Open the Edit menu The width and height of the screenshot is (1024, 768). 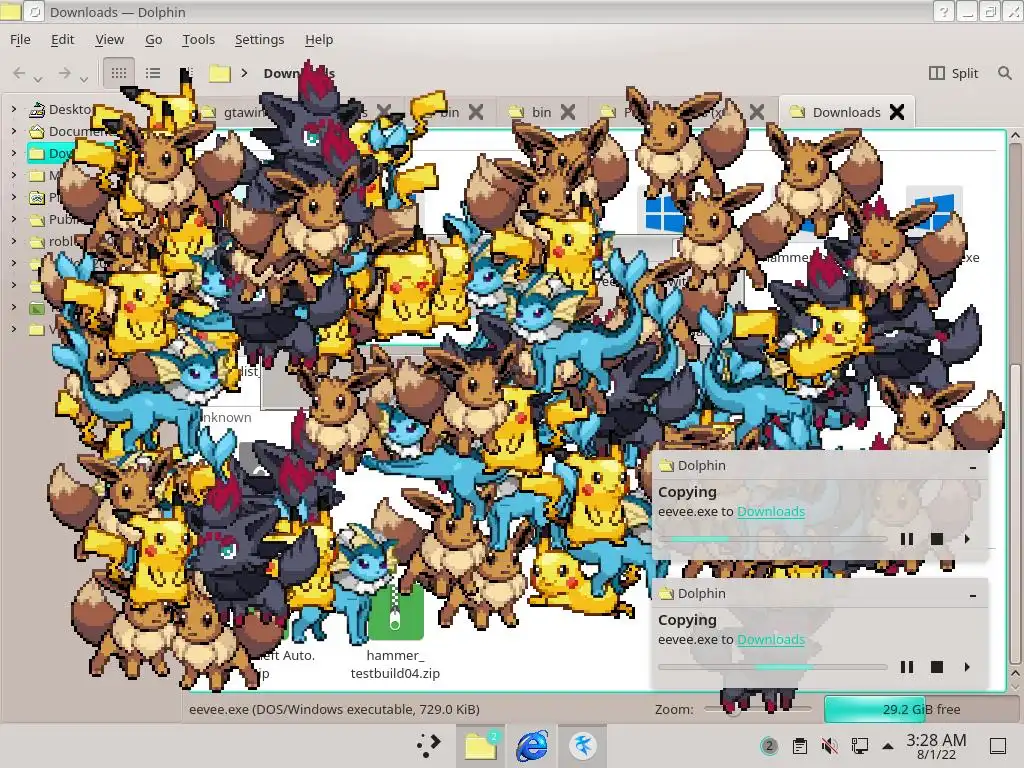tap(62, 40)
